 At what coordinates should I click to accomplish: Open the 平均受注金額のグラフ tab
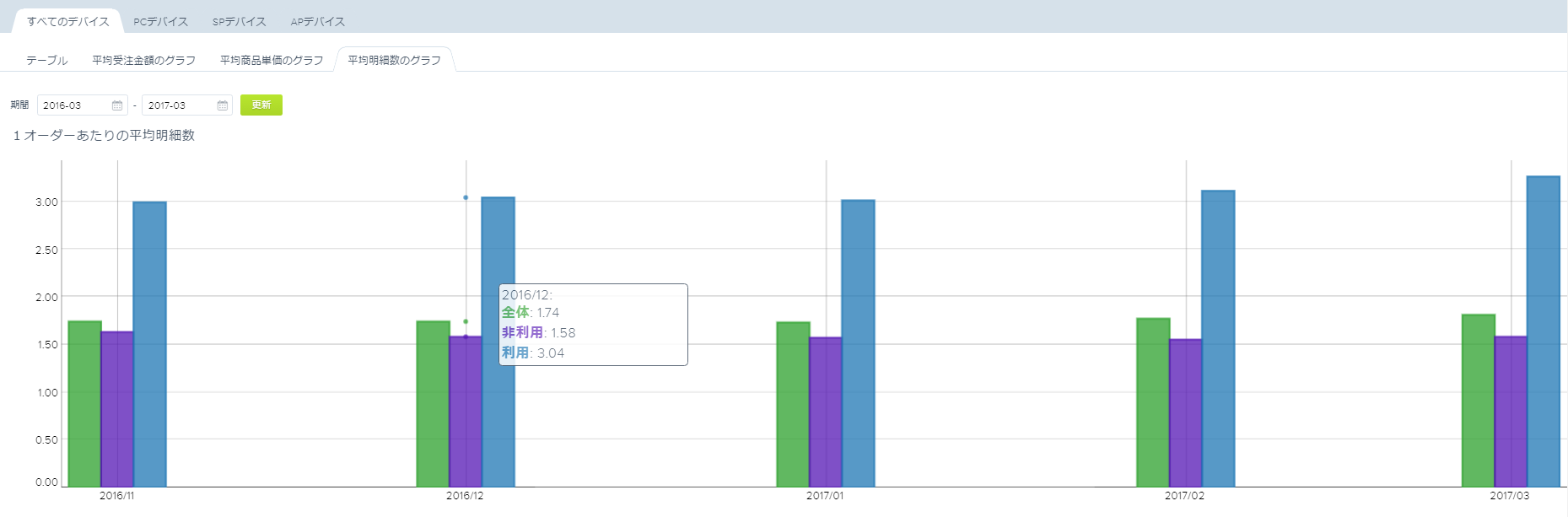coord(144,60)
